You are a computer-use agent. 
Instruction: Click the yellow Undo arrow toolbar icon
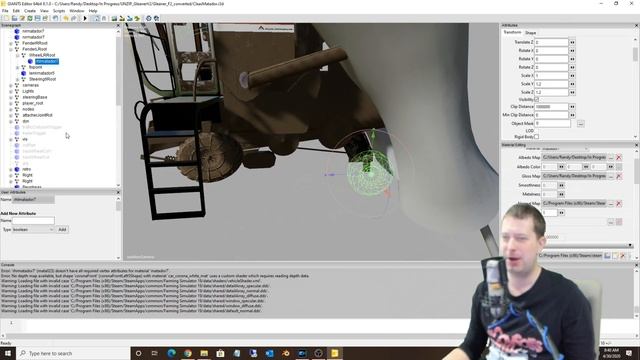pos(66,18)
